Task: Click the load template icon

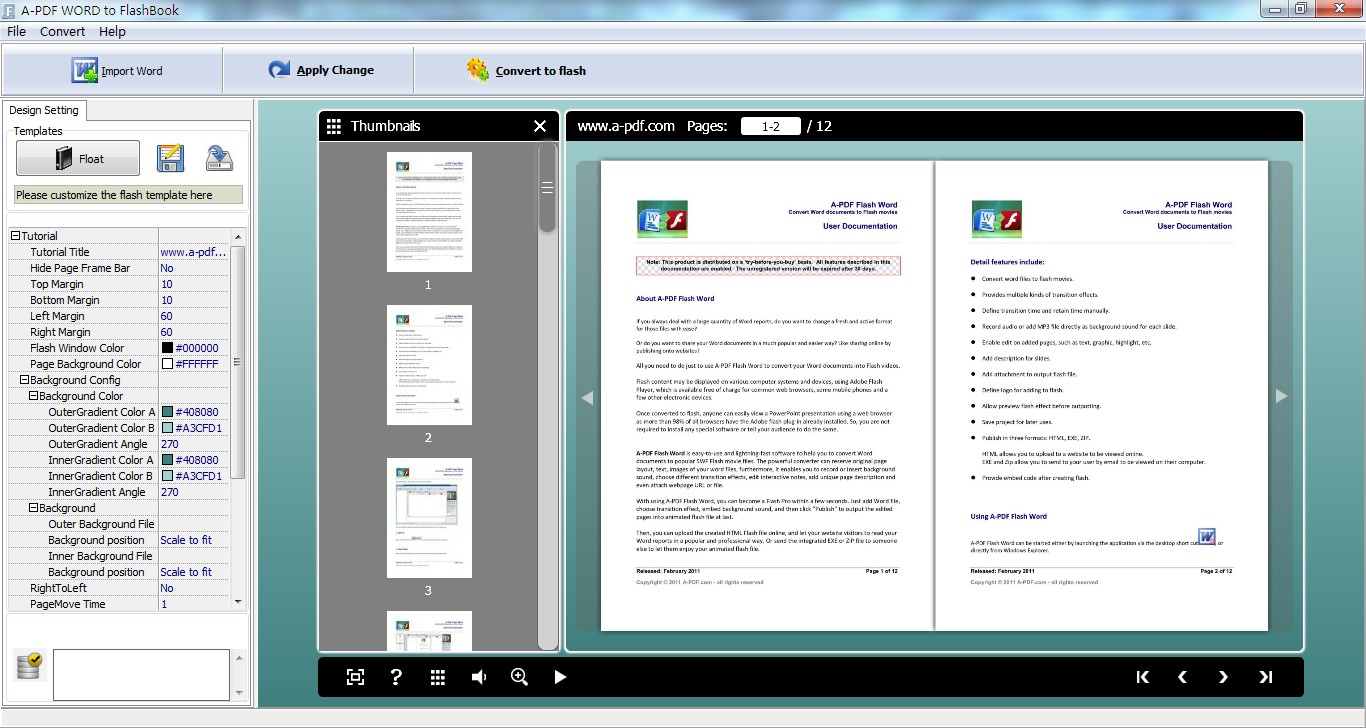Action: (x=219, y=158)
